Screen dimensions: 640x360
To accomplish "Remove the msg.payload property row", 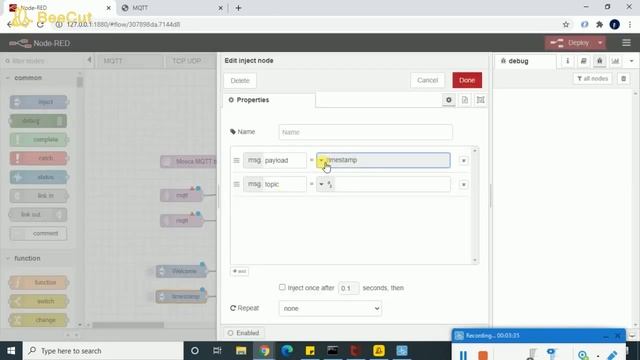I will (x=463, y=160).
